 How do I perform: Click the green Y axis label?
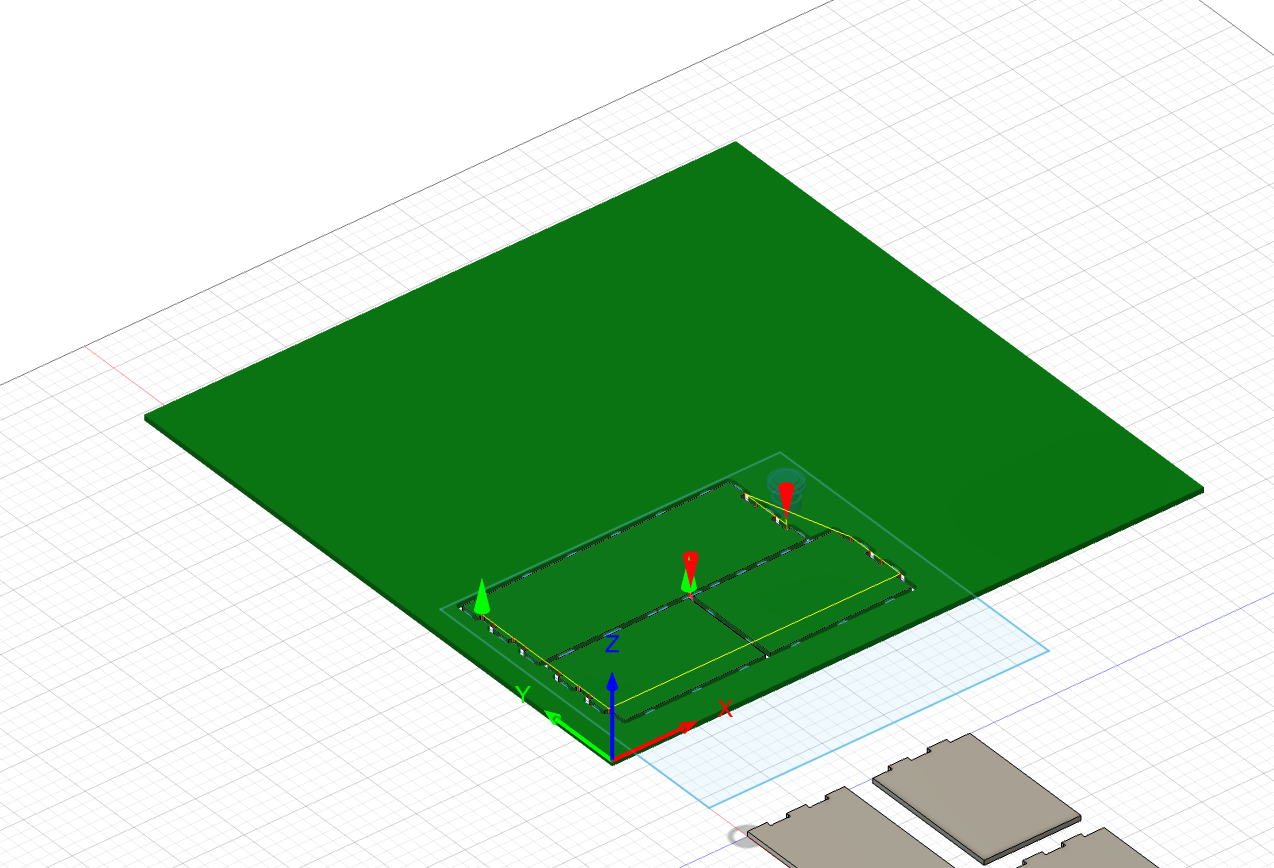coord(521,694)
